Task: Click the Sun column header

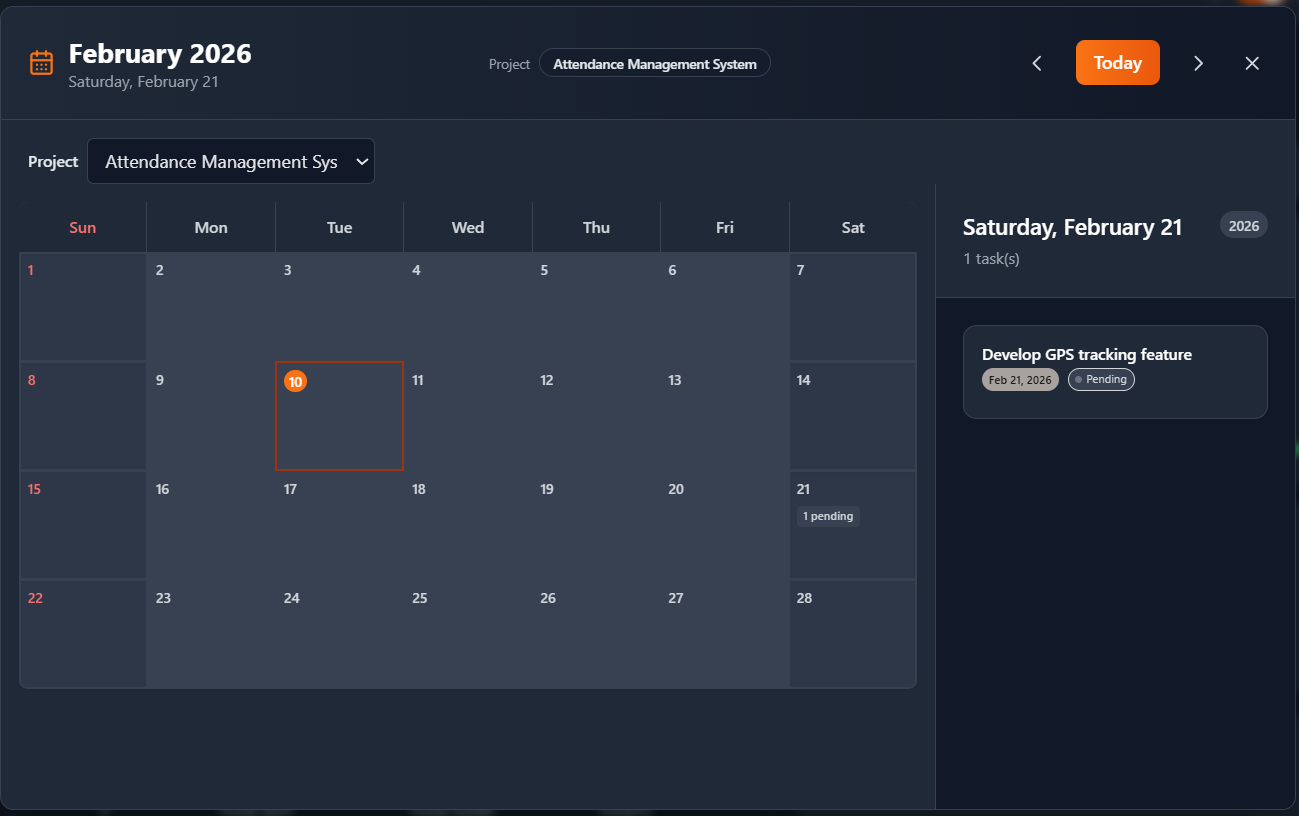Action: click(x=83, y=227)
